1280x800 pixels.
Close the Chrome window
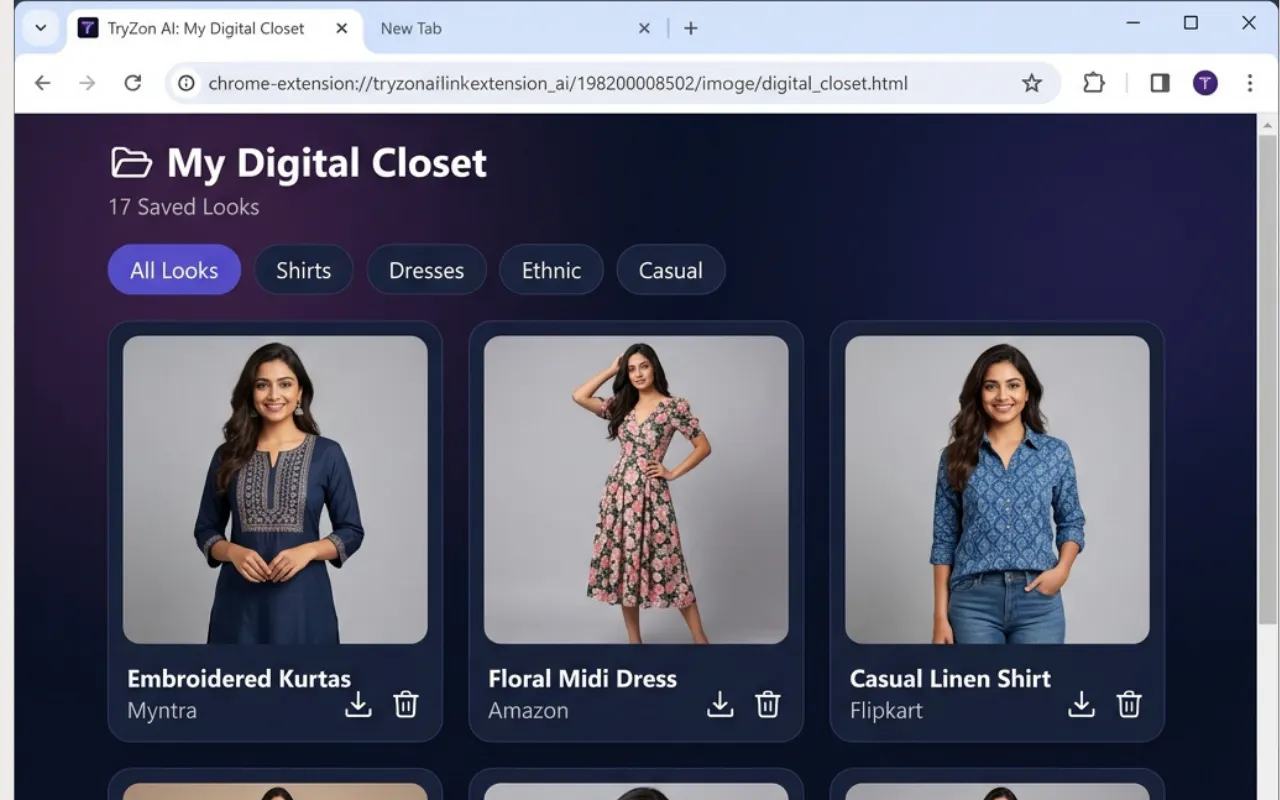point(1249,23)
